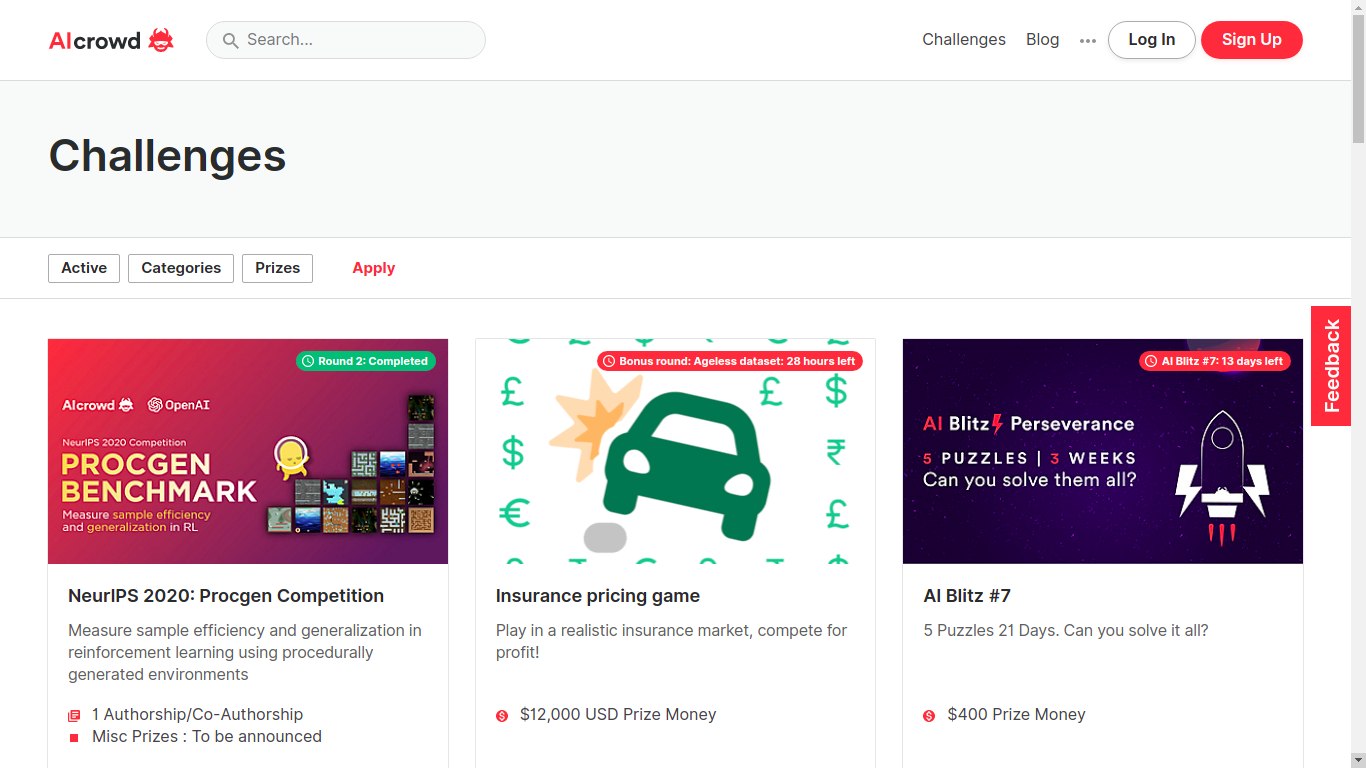Click Misc Prizes : To be announced text

207,737
